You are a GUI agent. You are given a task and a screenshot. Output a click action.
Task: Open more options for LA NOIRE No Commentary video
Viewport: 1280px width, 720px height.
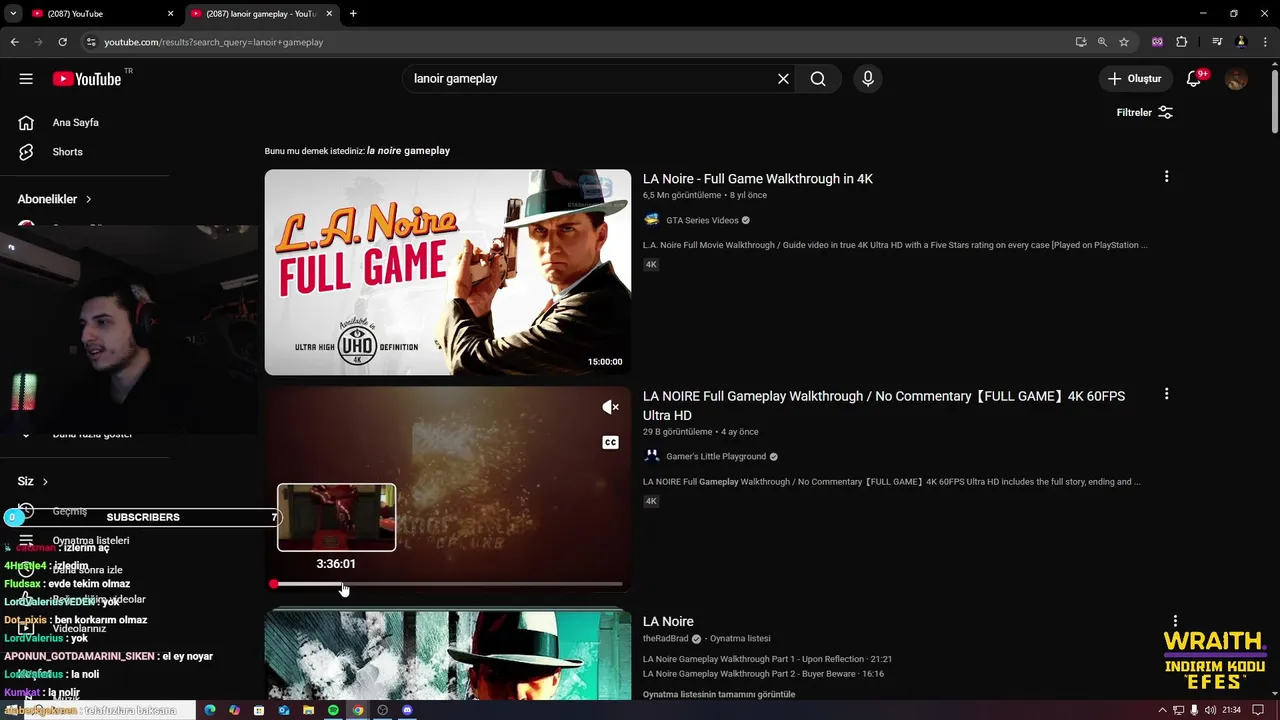point(1166,394)
